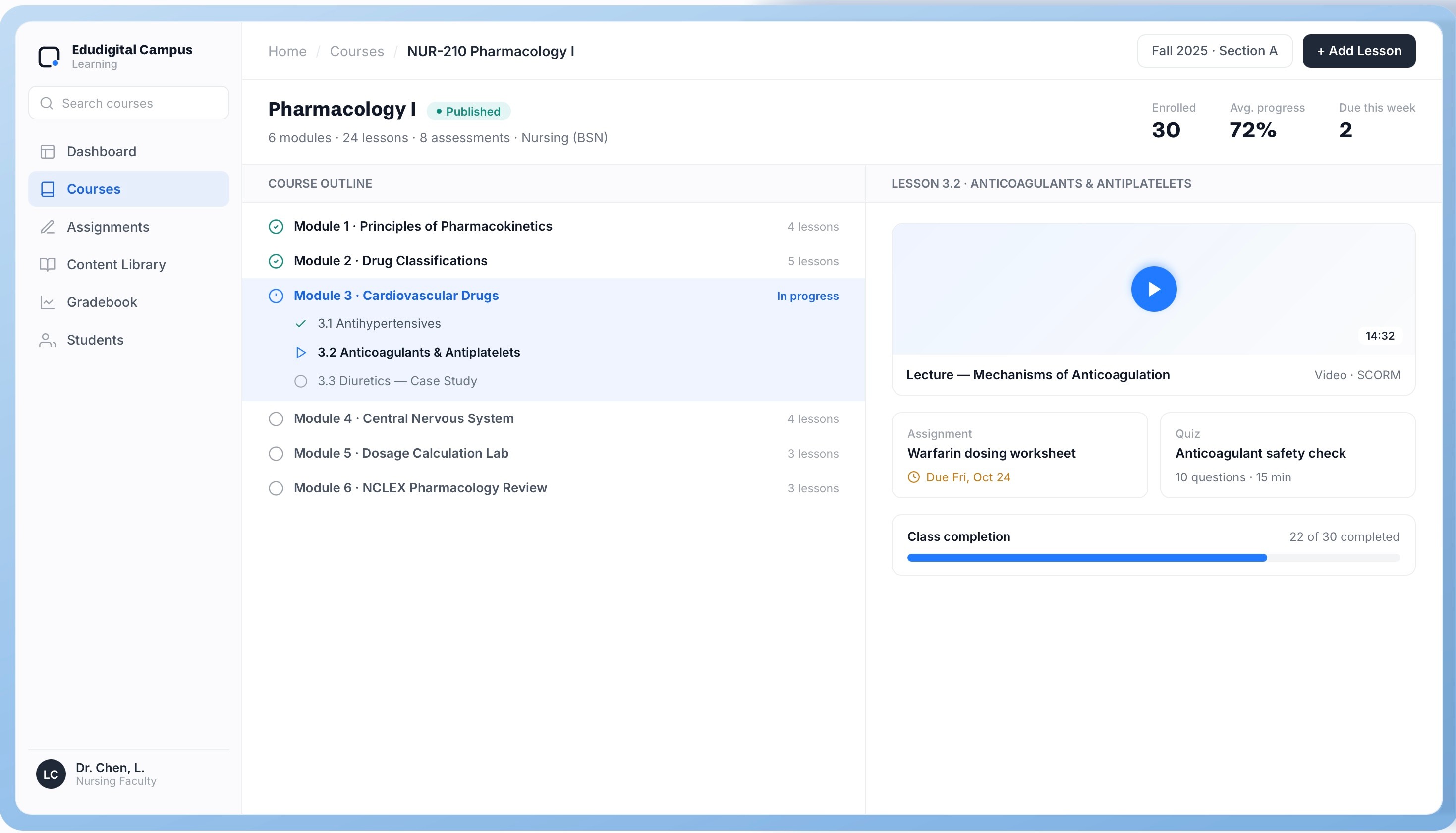This screenshot has height=833, width=1456.
Task: Click NUR-210 Pharmacology I breadcrumb
Action: tap(491, 51)
